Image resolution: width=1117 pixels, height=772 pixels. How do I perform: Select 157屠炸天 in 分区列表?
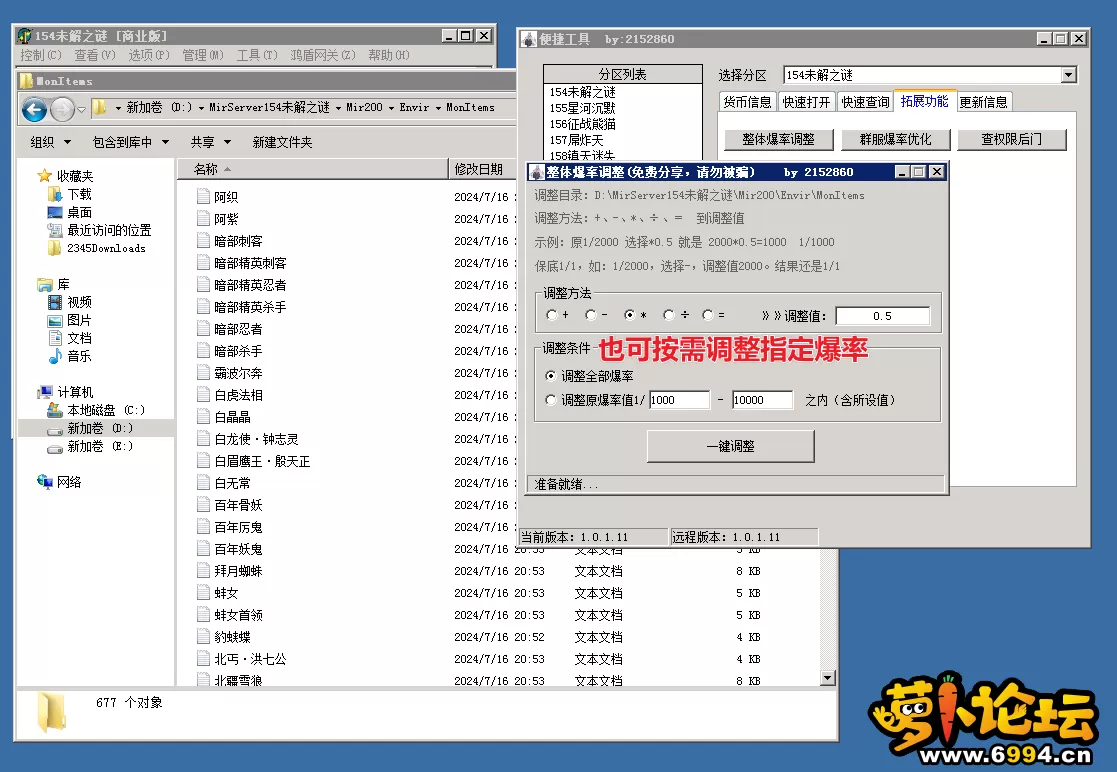[x=576, y=140]
